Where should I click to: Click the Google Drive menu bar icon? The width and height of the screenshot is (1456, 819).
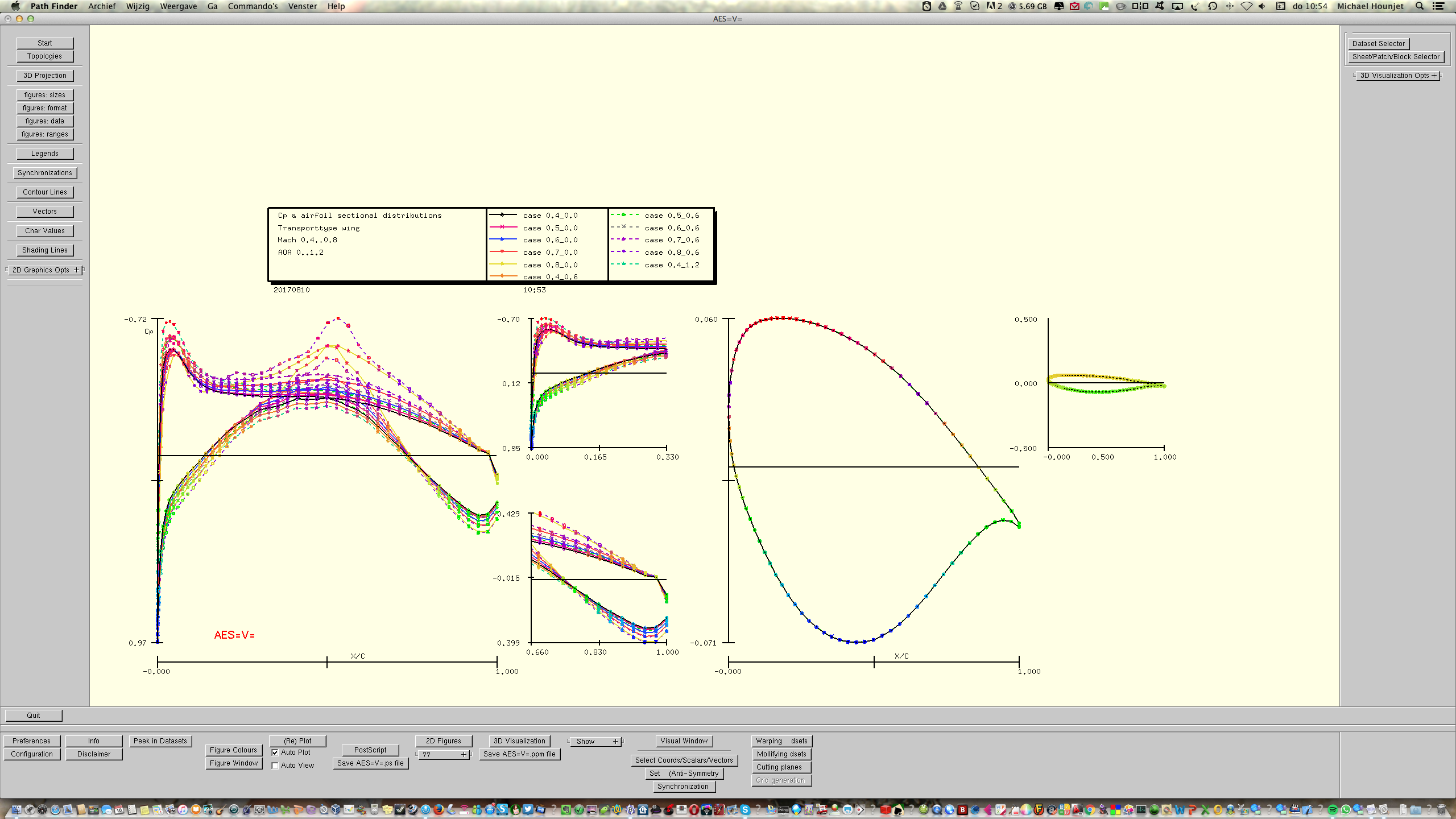pos(942,6)
